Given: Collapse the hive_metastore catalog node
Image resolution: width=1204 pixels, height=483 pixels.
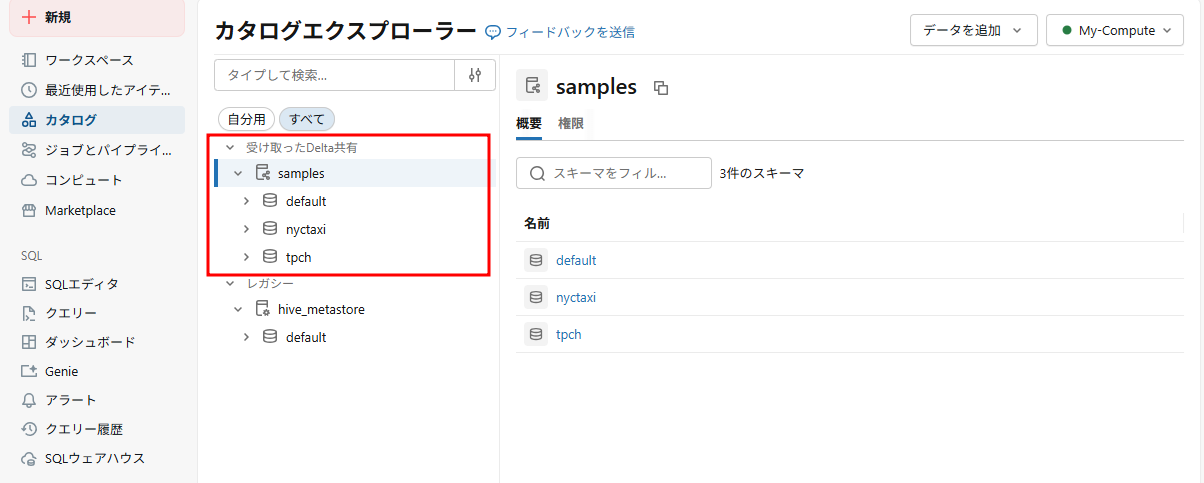Looking at the screenshot, I should [238, 310].
